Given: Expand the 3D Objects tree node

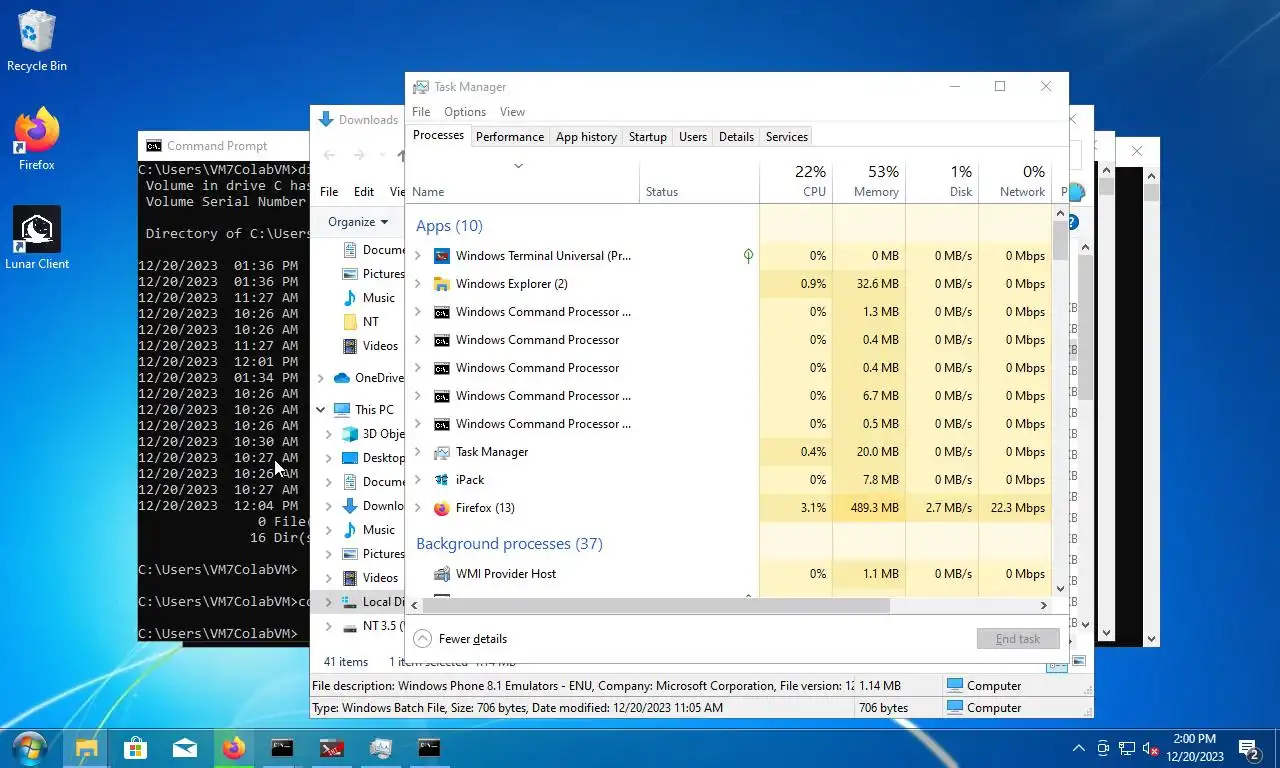Looking at the screenshot, I should tap(329, 434).
